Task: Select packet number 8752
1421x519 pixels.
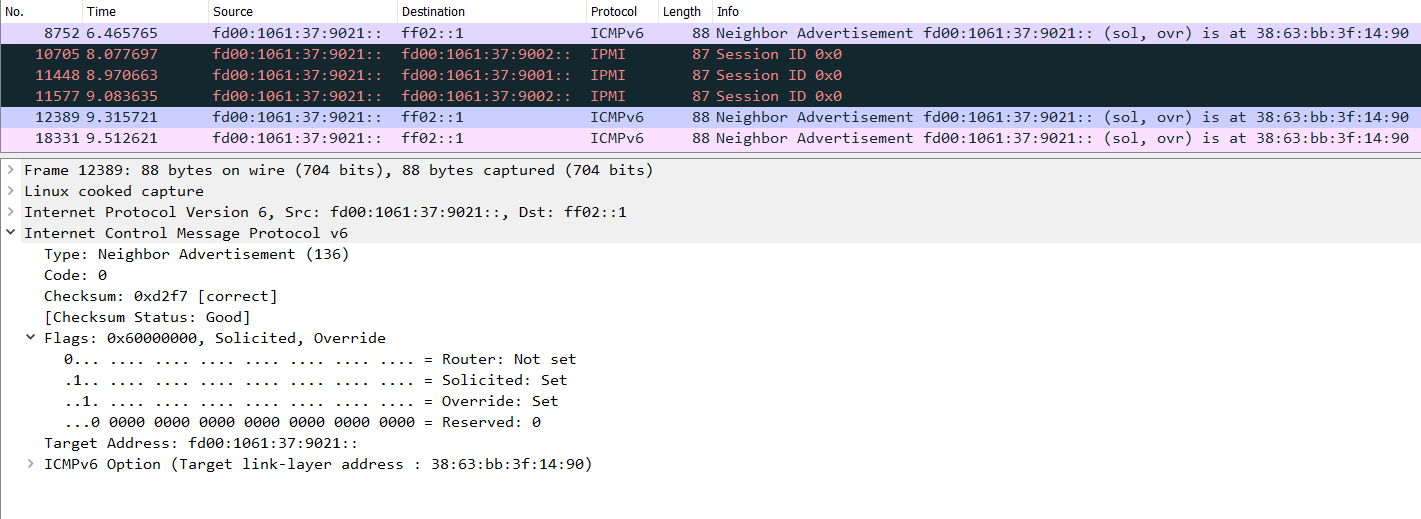Action: pos(400,33)
